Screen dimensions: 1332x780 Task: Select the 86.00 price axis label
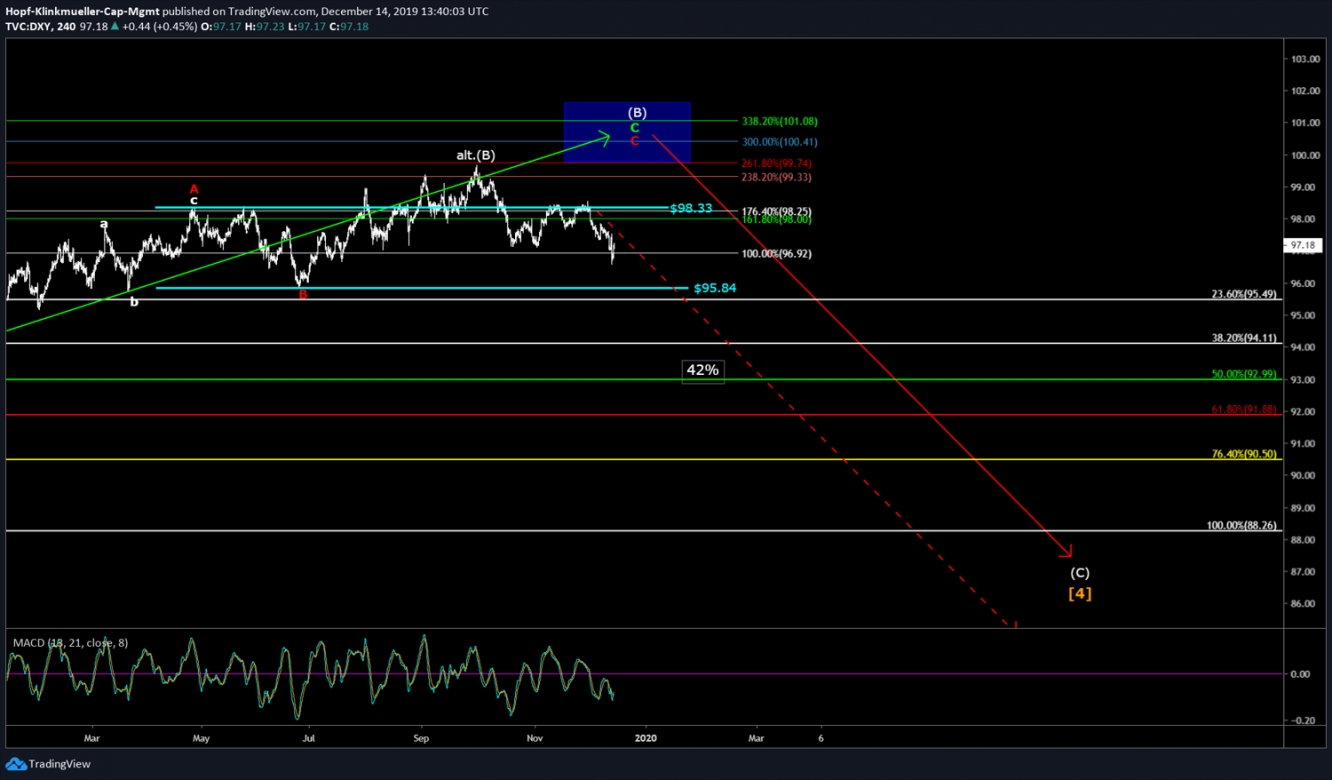point(1304,604)
